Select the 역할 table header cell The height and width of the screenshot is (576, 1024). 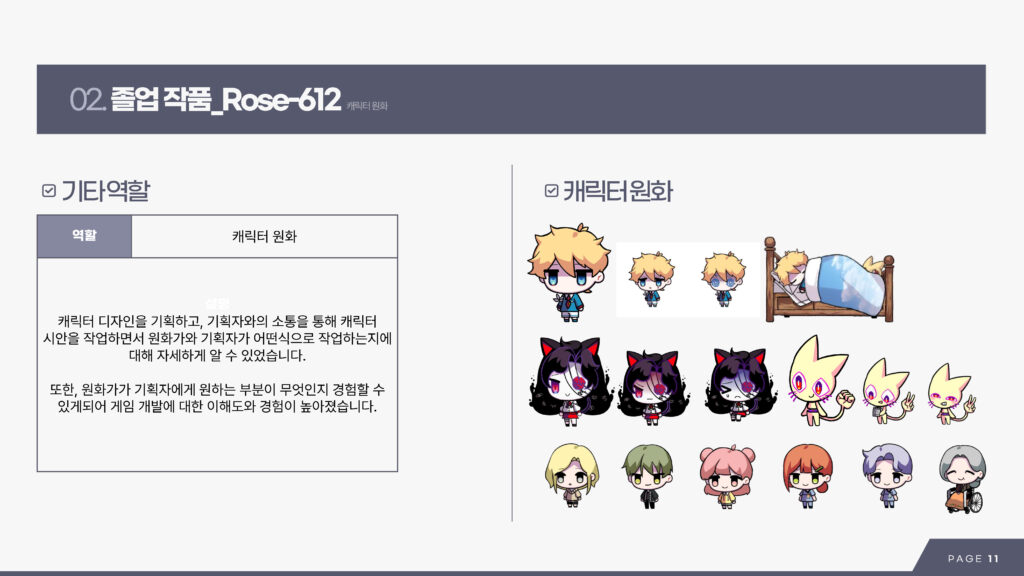click(x=84, y=236)
